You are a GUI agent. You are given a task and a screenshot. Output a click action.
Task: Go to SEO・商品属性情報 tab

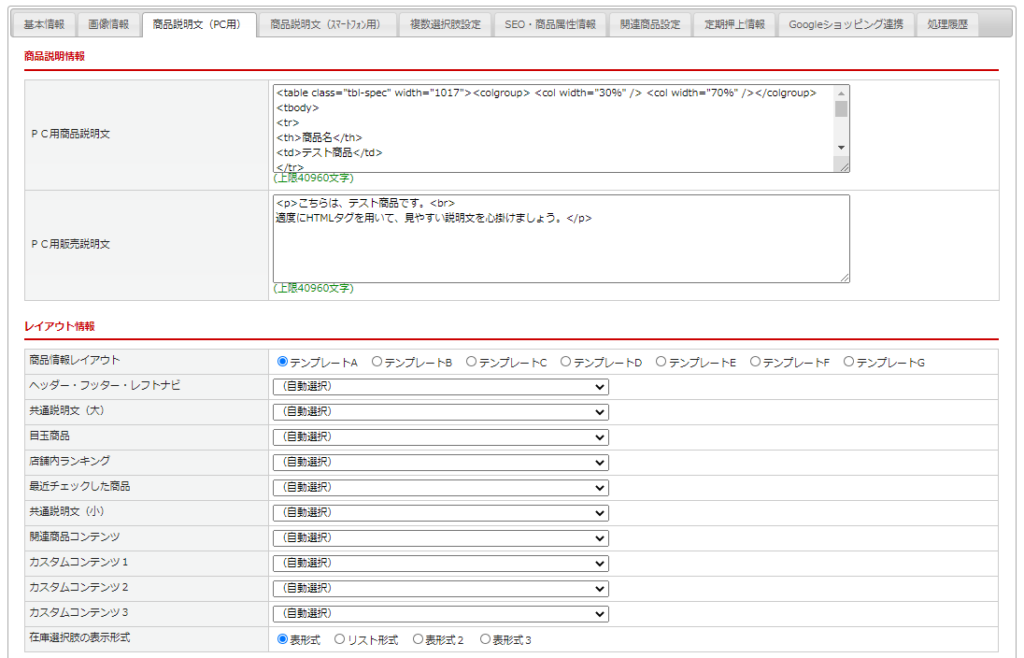pyautogui.click(x=550, y=24)
